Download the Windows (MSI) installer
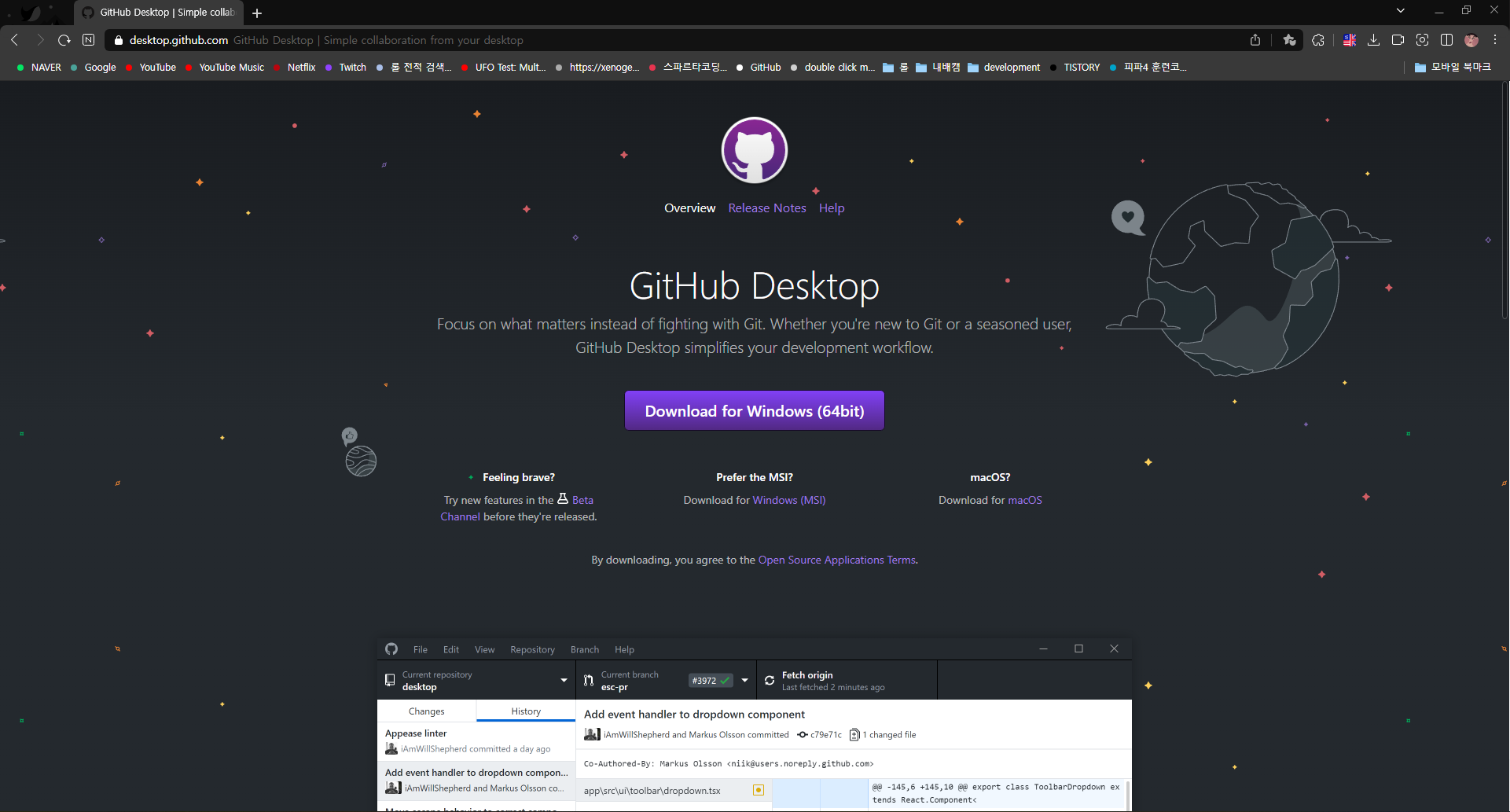This screenshot has width=1510, height=812. [789, 500]
